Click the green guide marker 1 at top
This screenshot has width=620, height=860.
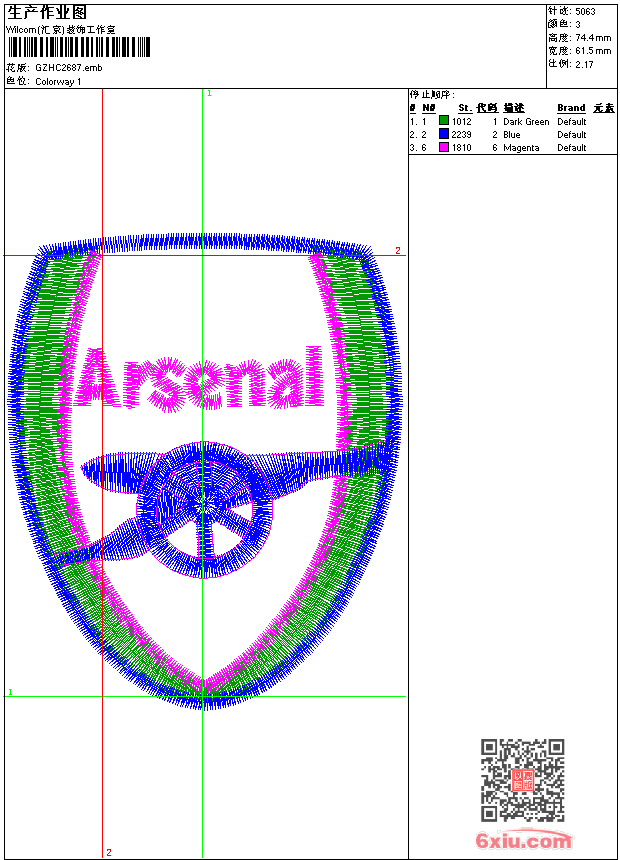[x=209, y=94]
